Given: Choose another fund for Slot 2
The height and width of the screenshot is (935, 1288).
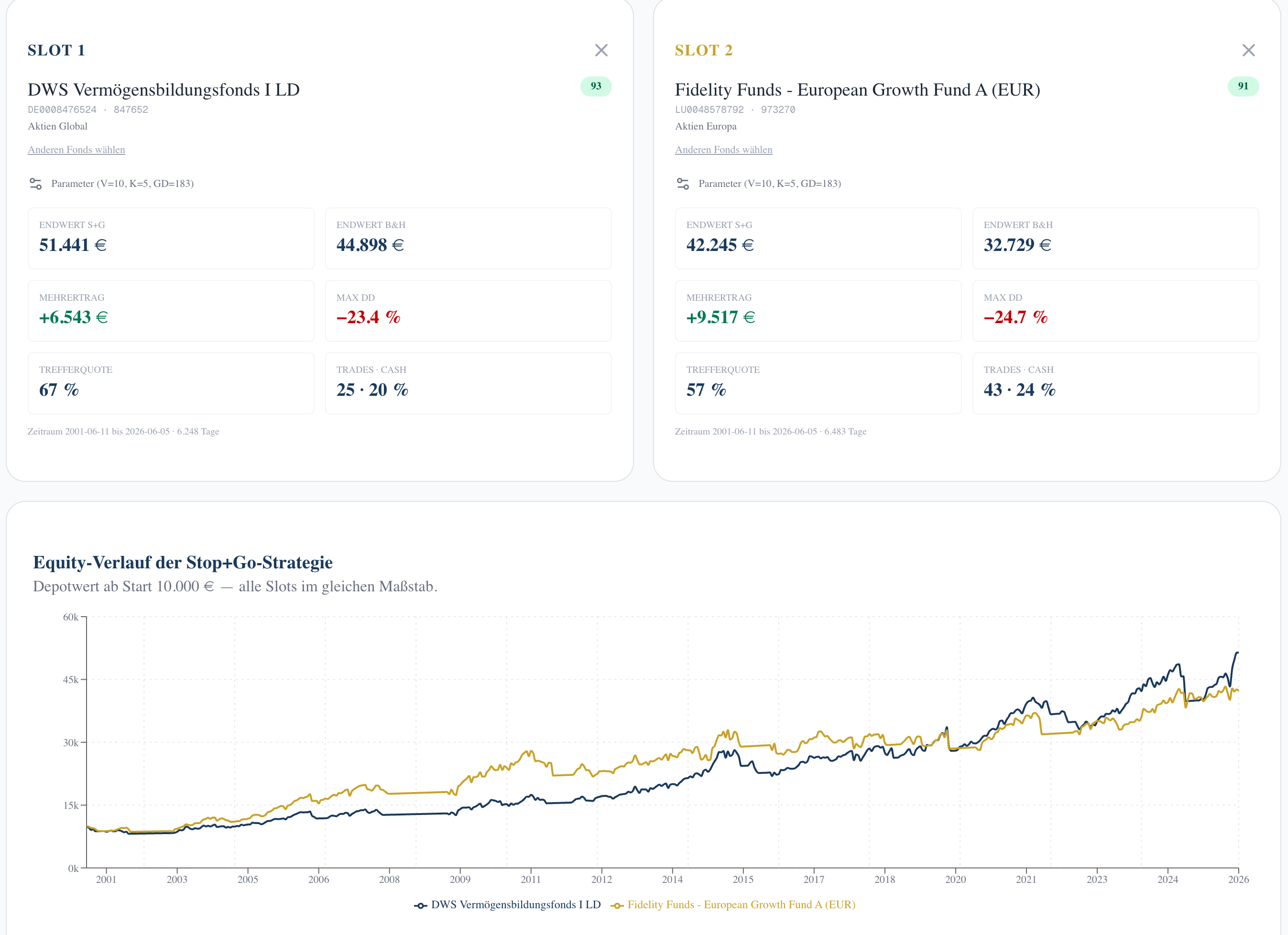Looking at the screenshot, I should tap(723, 150).
